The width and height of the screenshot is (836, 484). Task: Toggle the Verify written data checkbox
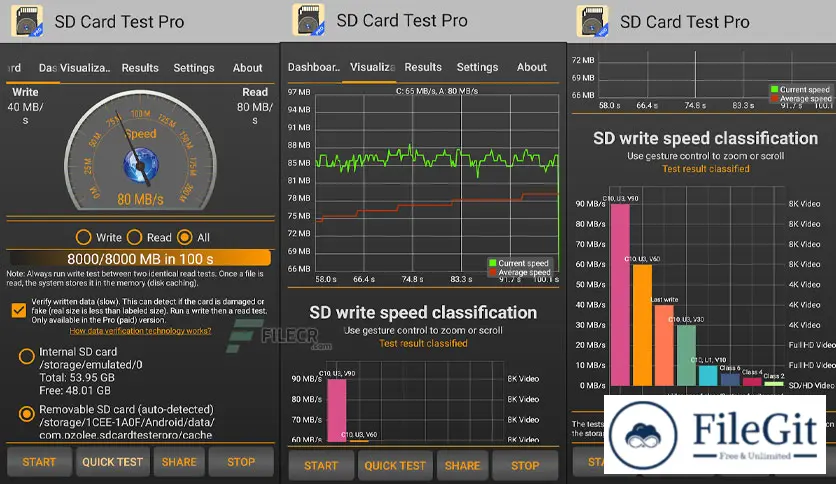(19, 310)
